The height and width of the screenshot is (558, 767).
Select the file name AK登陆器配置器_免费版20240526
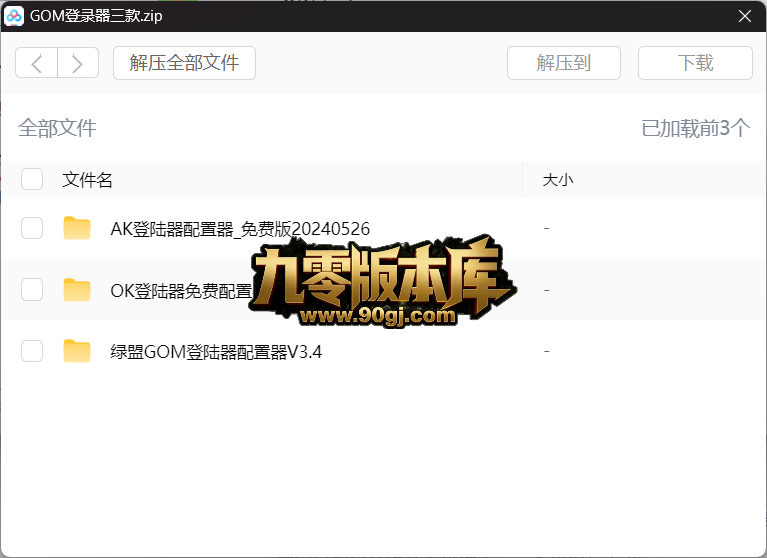point(240,229)
